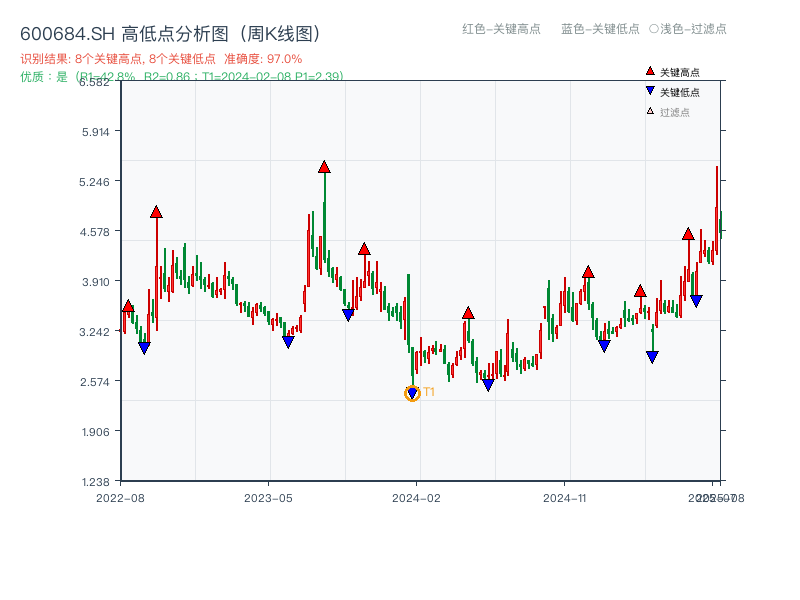This screenshot has width=800, height=600.
Task: Click the blue key-low marker just above the T1 circle
Action: coord(412,392)
